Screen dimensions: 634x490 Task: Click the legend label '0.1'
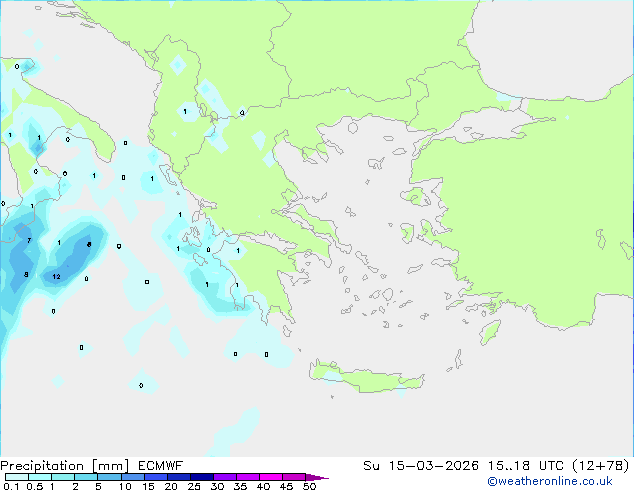click(11, 486)
